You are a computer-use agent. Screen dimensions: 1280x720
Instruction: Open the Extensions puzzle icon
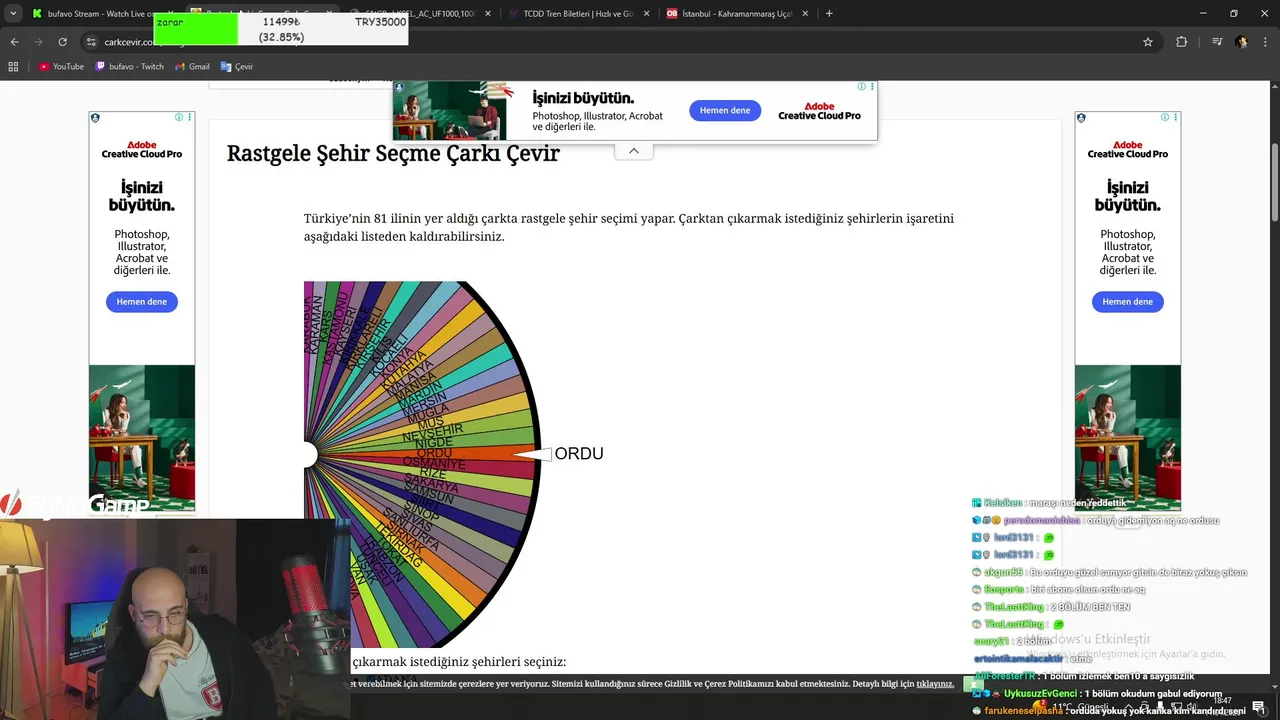[x=1182, y=42]
